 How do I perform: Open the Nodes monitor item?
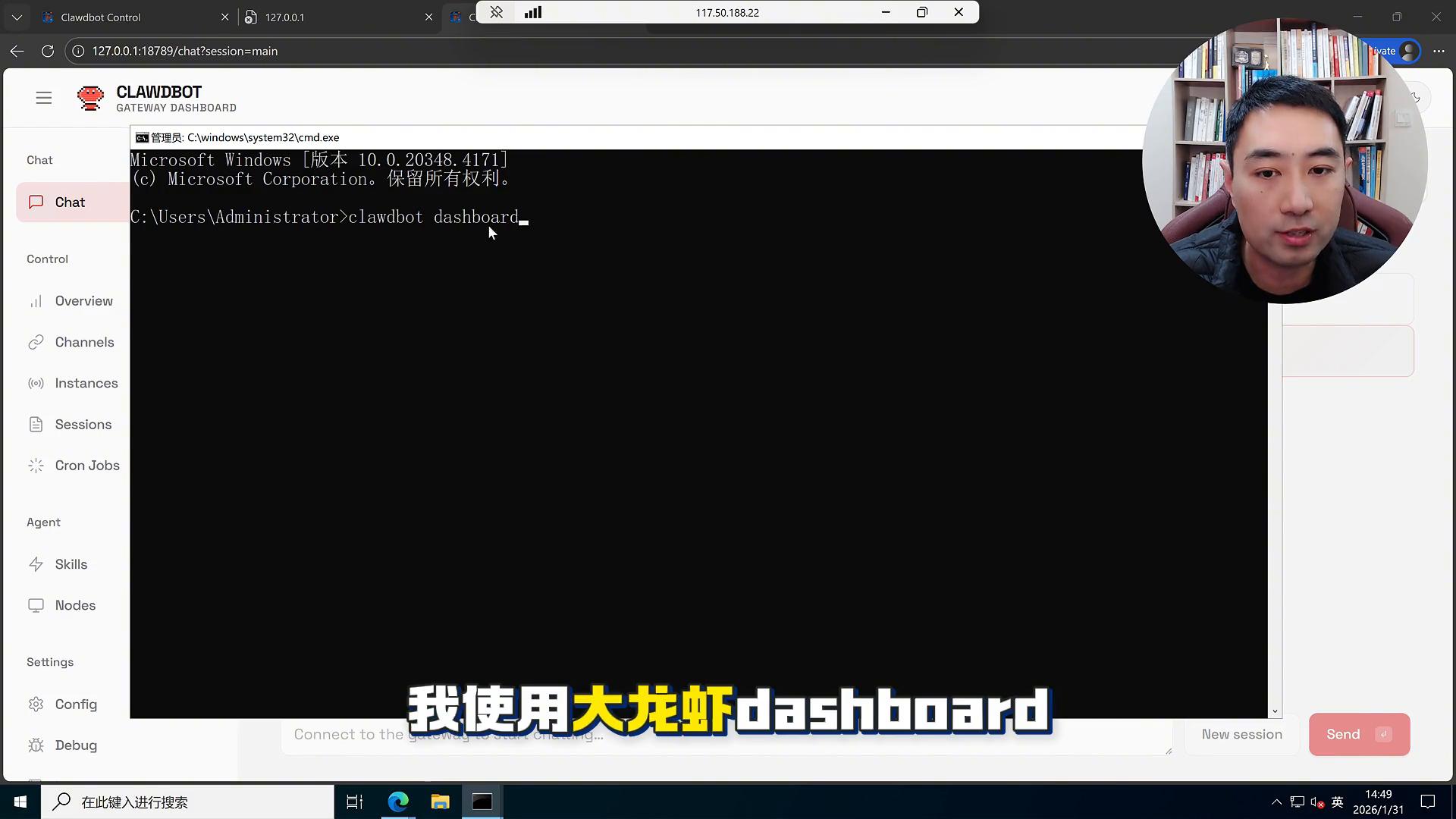coord(74,606)
